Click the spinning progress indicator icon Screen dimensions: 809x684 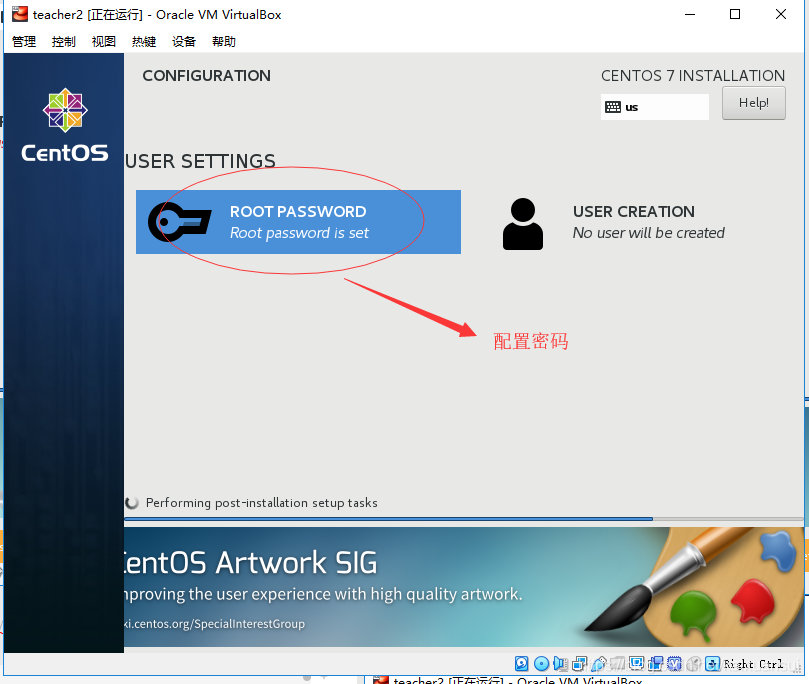[132, 502]
